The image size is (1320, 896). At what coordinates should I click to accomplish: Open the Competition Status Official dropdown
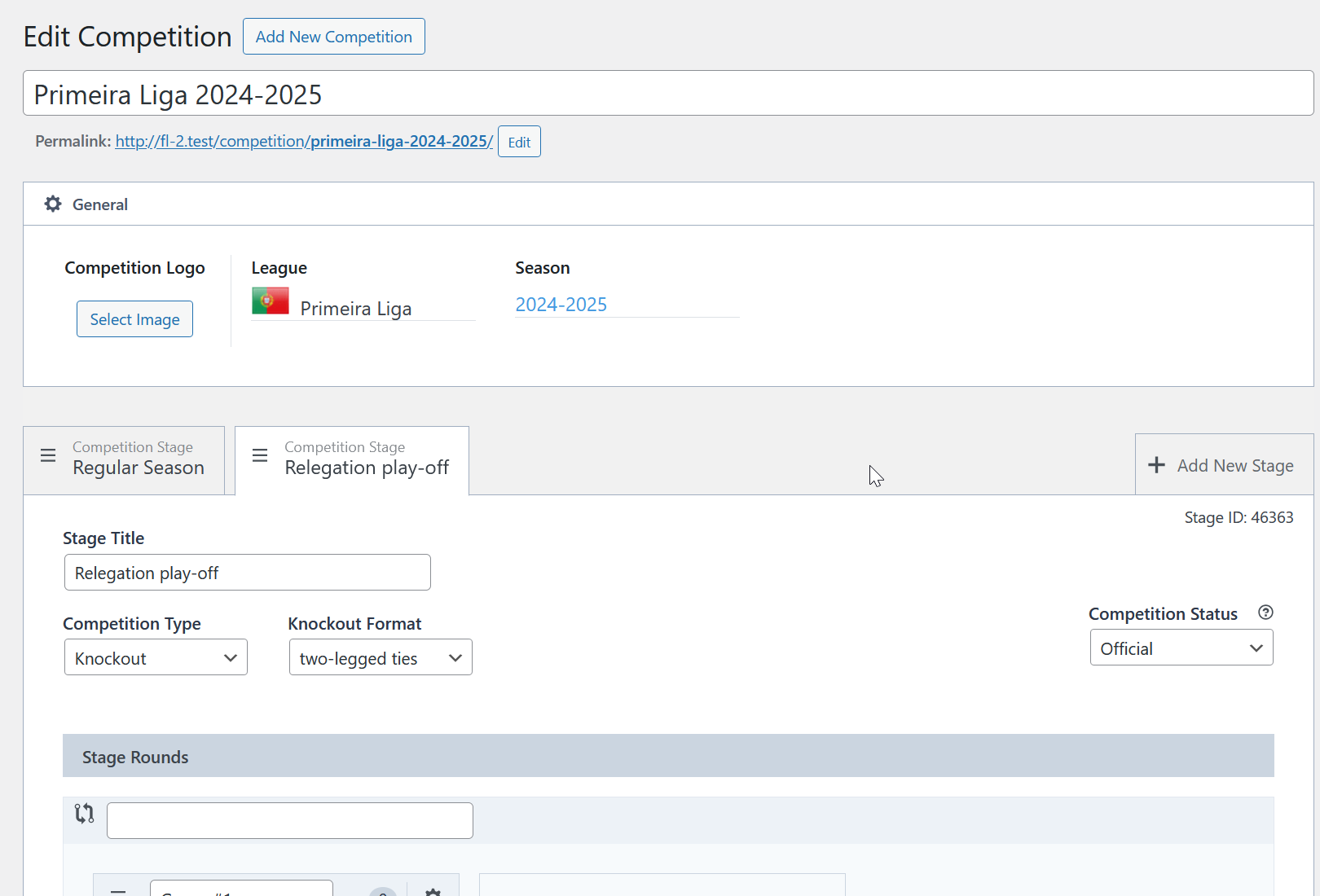(1181, 648)
